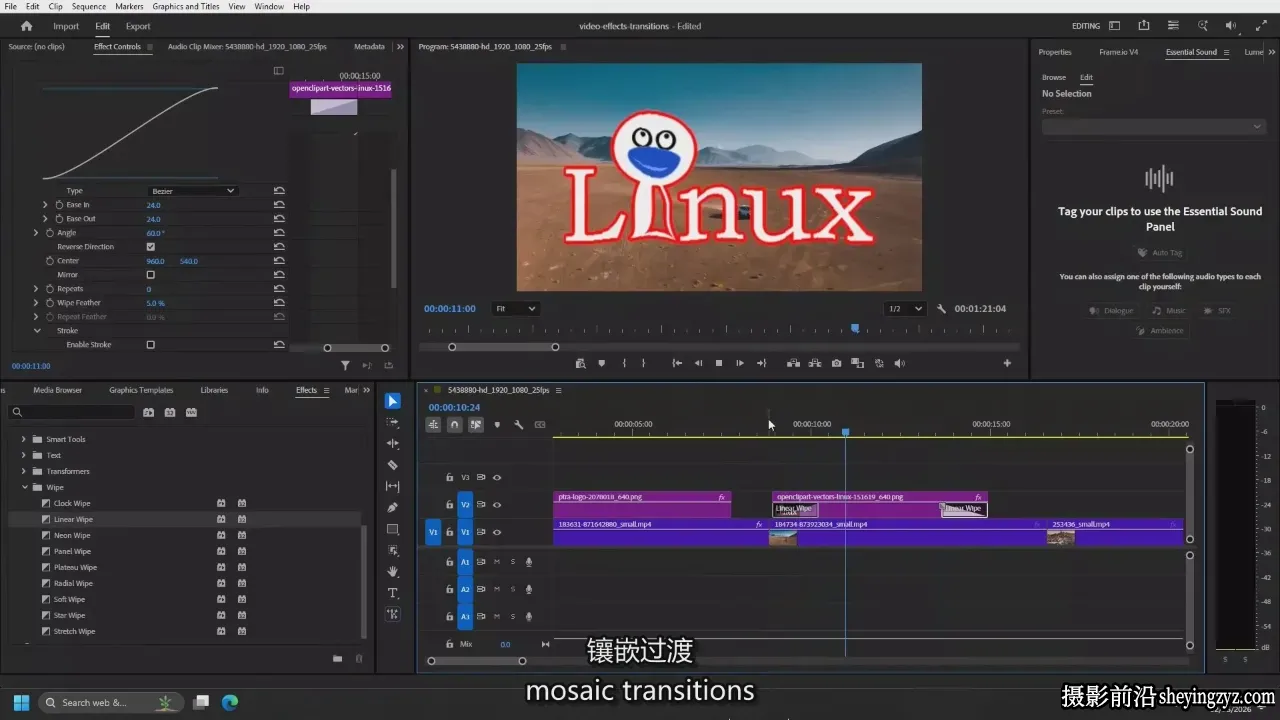This screenshot has height=720, width=1280.
Task: Solo audio track A2
Action: 512,590
